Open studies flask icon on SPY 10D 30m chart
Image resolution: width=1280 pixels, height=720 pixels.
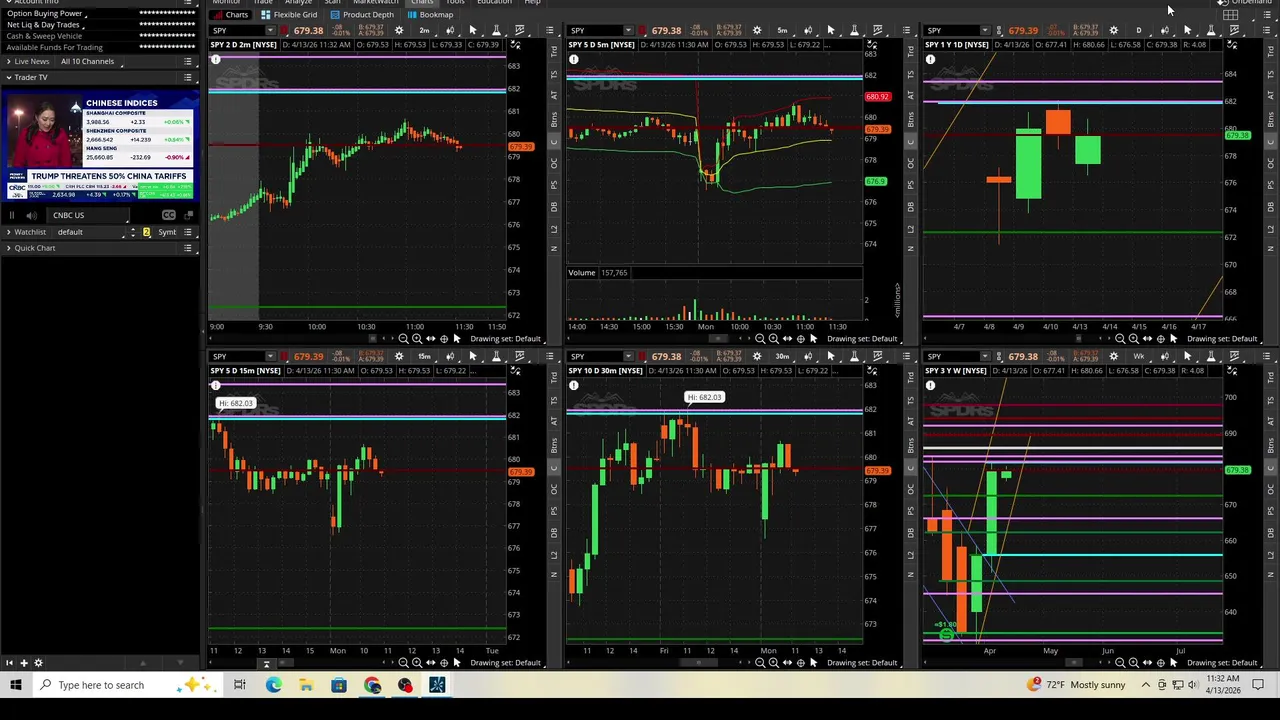tap(854, 357)
